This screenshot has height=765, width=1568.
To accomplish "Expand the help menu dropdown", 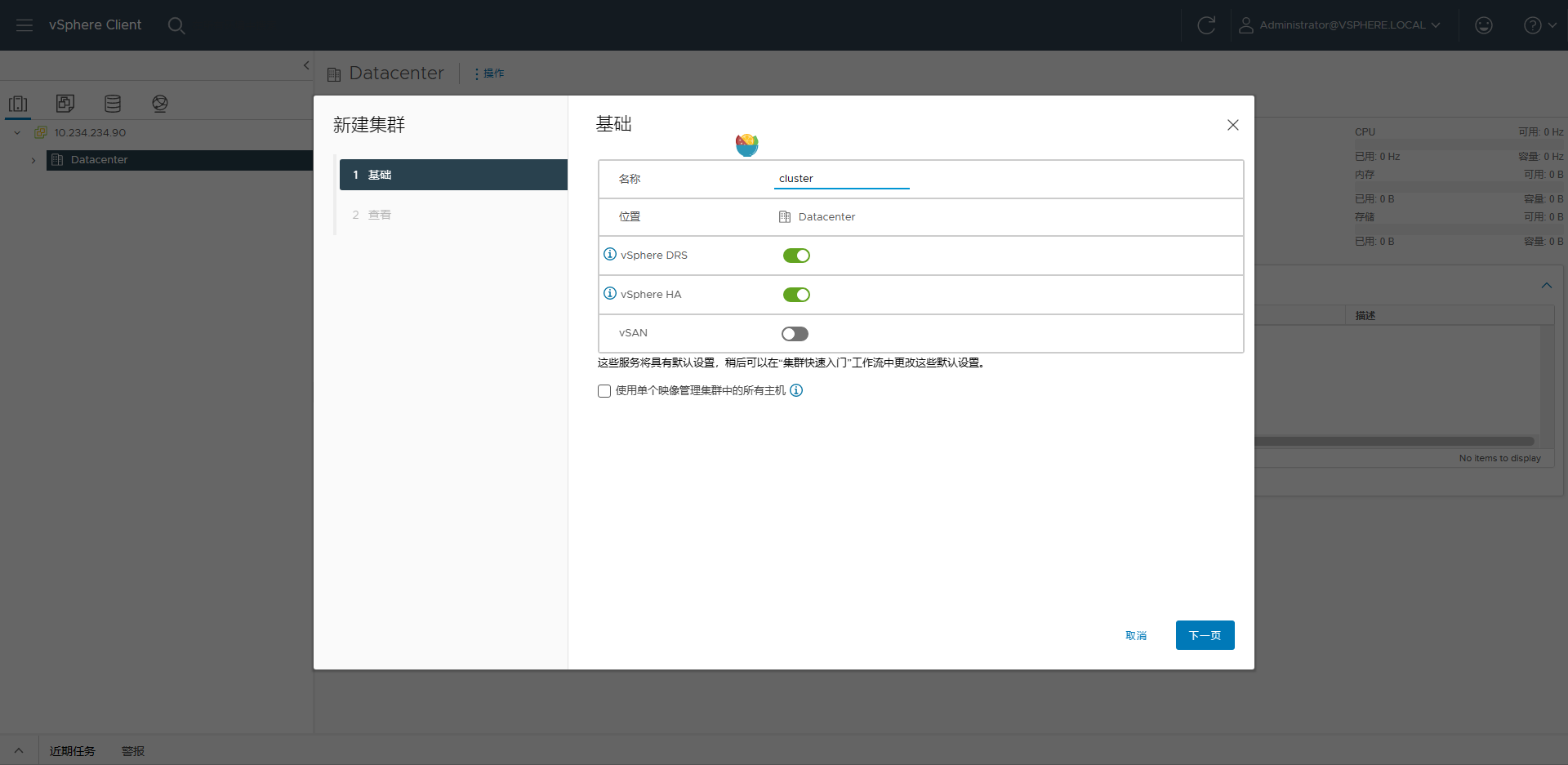I will tap(1539, 25).
